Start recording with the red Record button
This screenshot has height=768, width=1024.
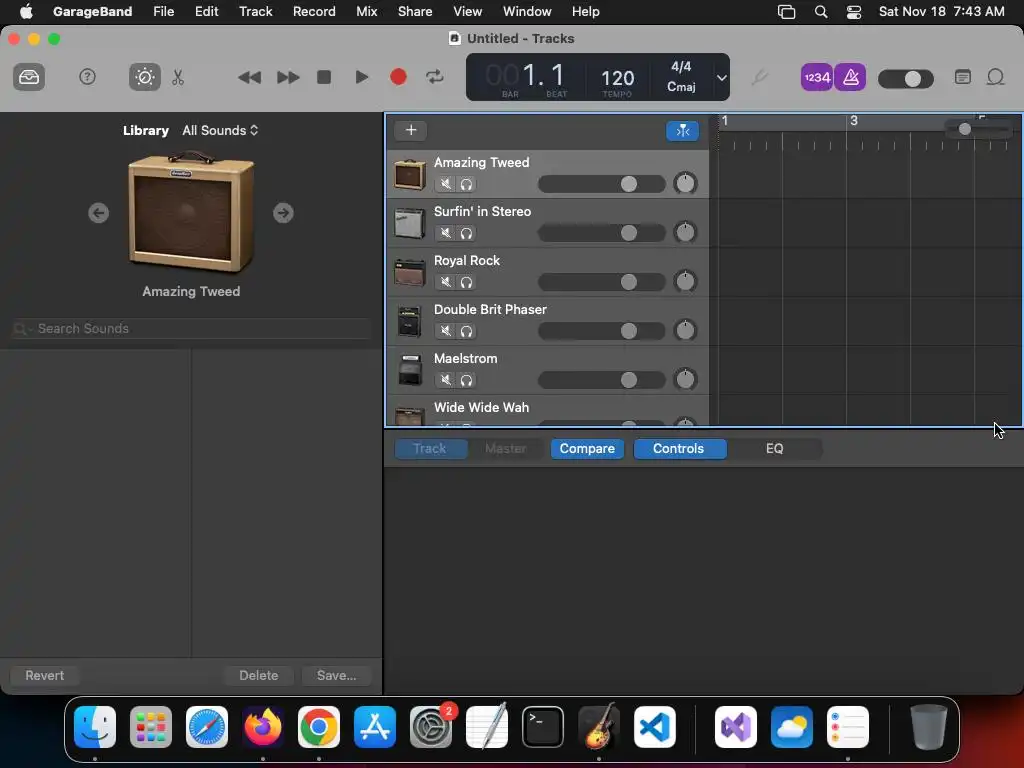point(398,78)
